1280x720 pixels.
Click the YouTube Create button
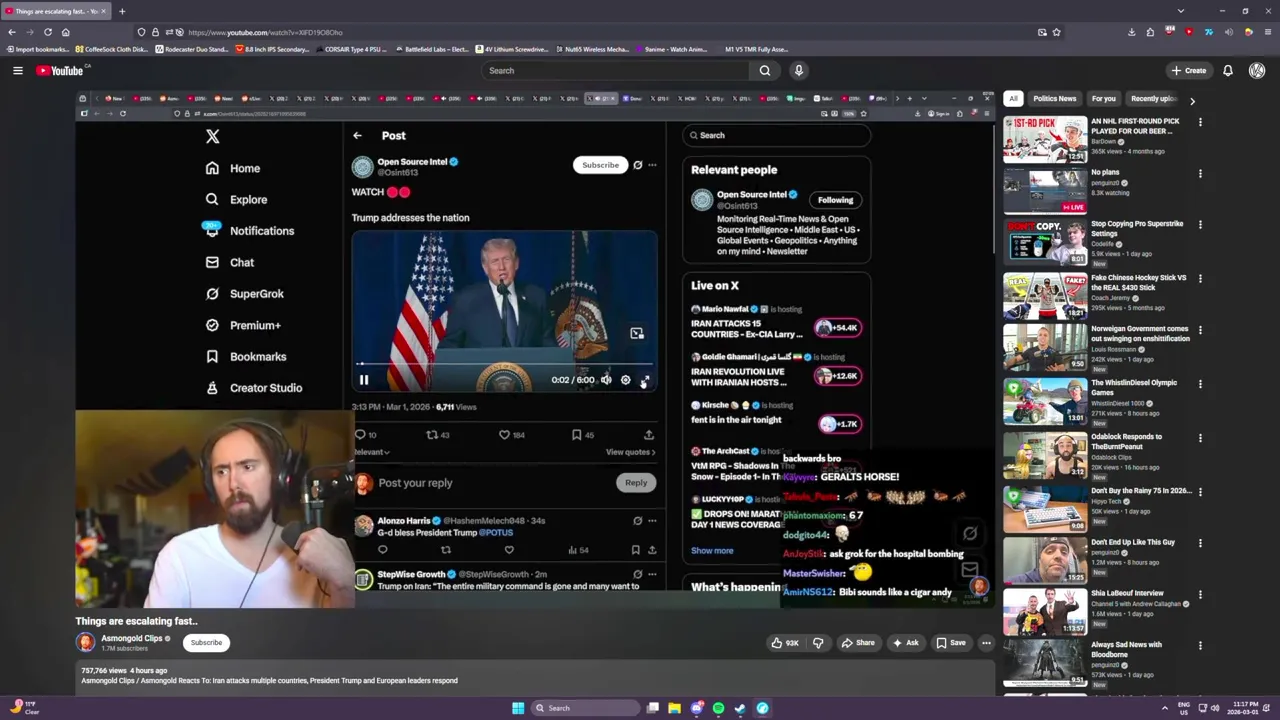[x=1189, y=71]
